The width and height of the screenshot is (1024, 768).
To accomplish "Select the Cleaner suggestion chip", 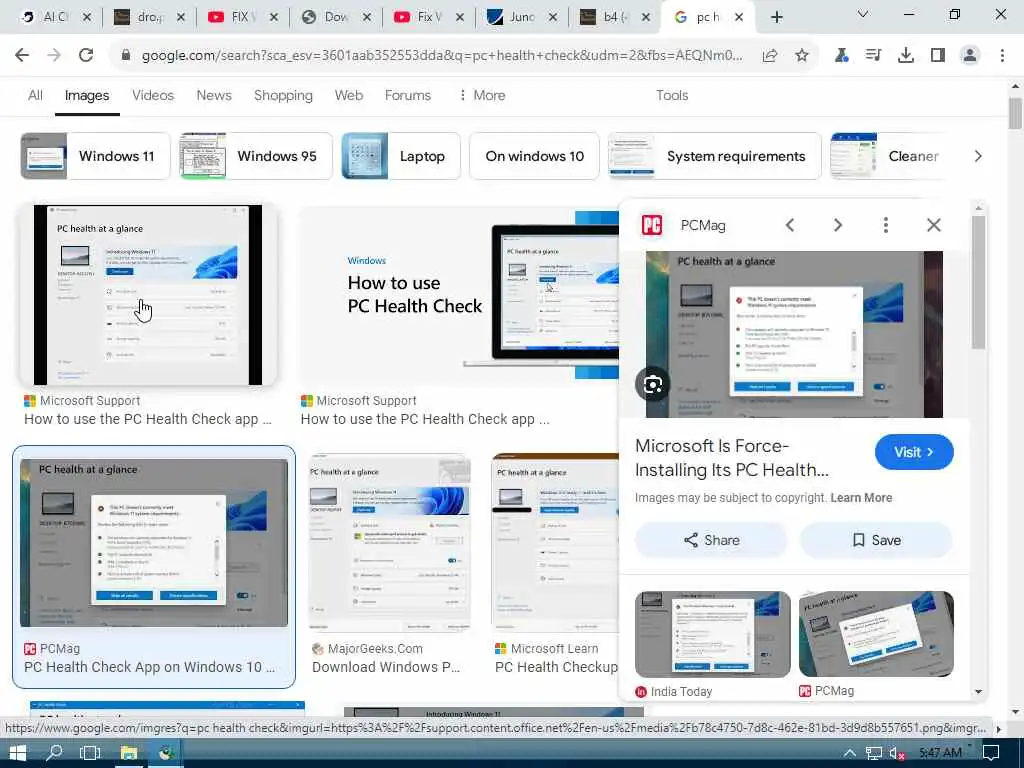I will coord(887,156).
